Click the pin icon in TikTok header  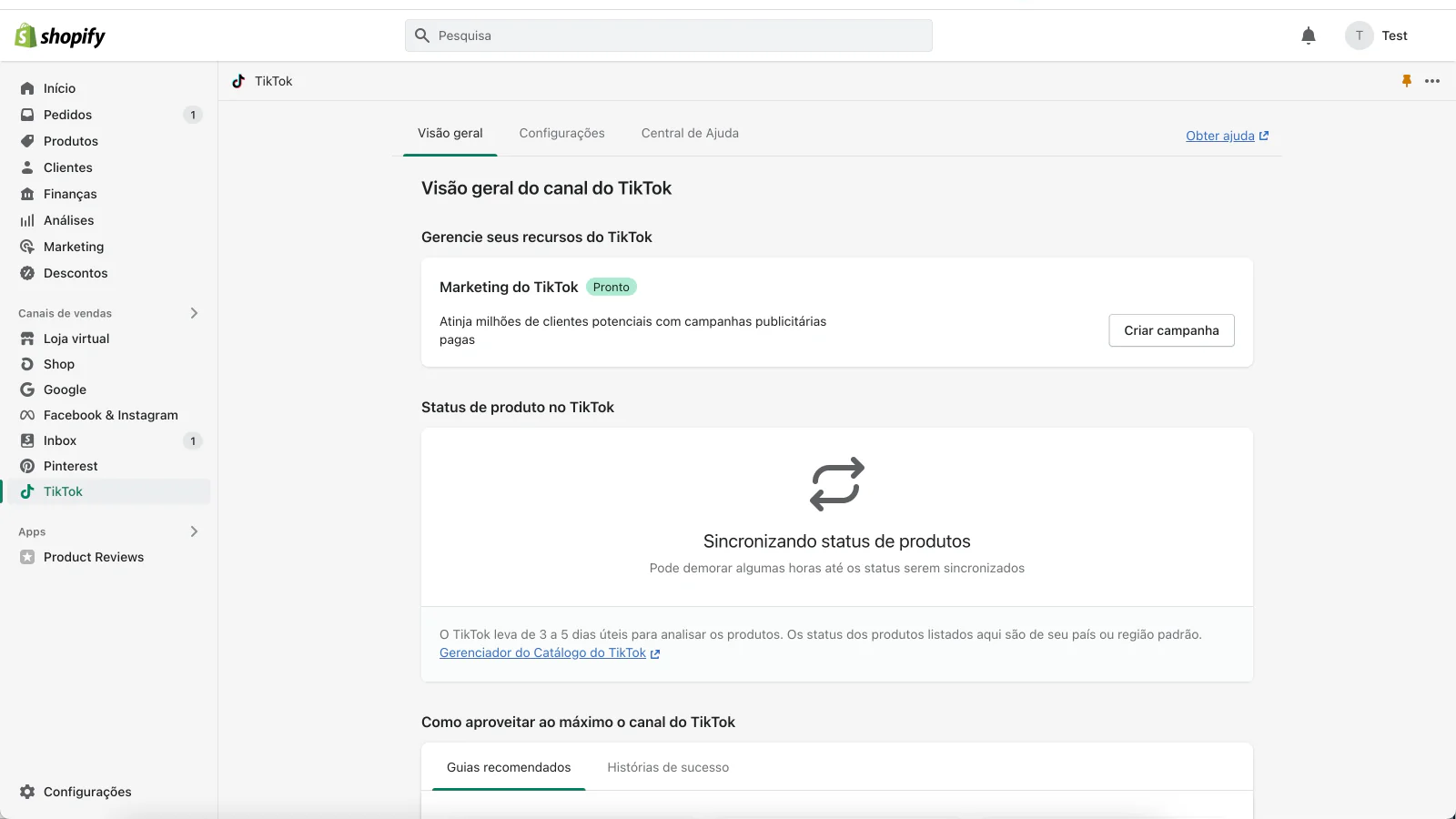click(1406, 81)
